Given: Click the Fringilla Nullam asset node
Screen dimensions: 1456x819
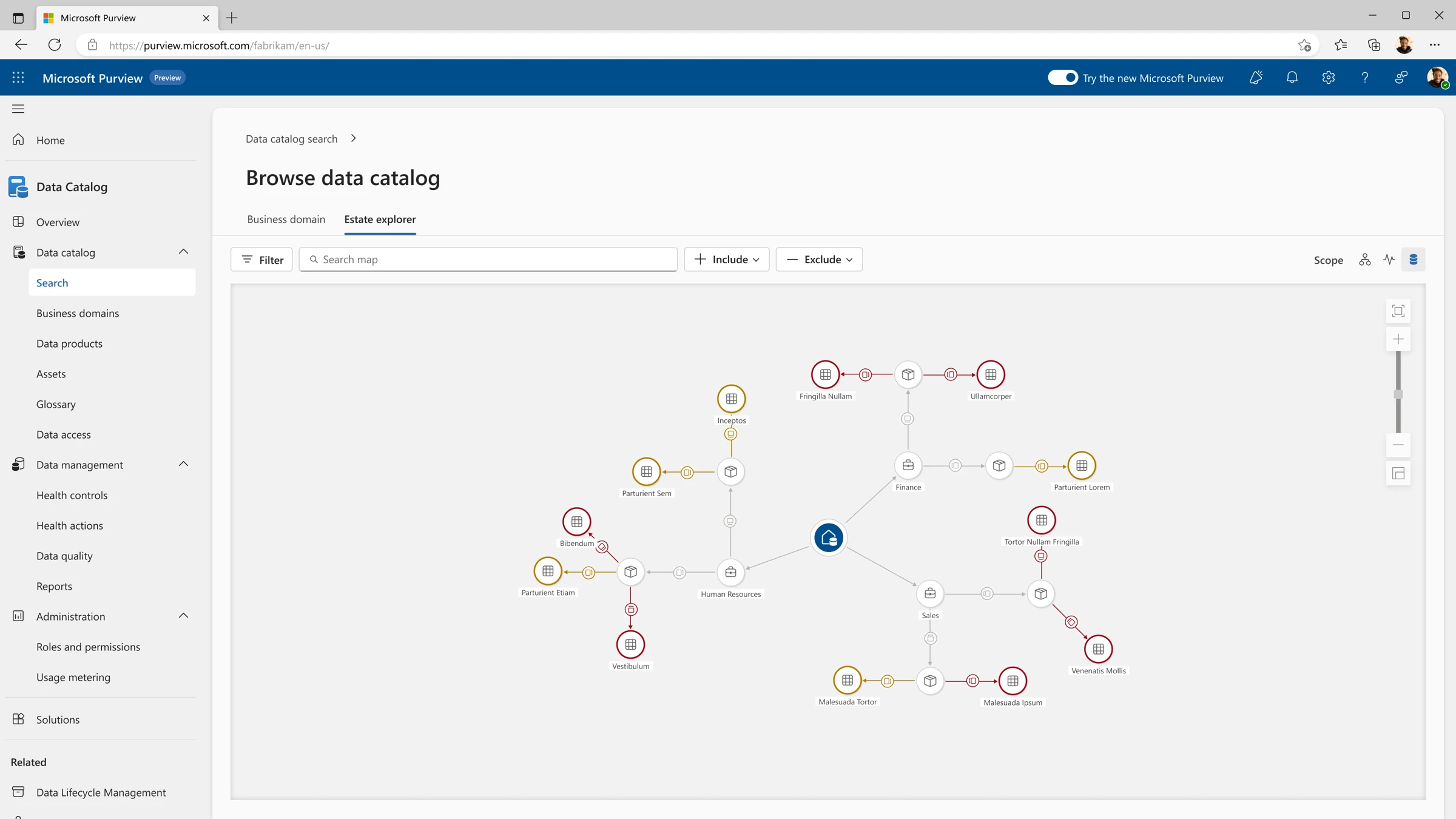Looking at the screenshot, I should tap(826, 375).
